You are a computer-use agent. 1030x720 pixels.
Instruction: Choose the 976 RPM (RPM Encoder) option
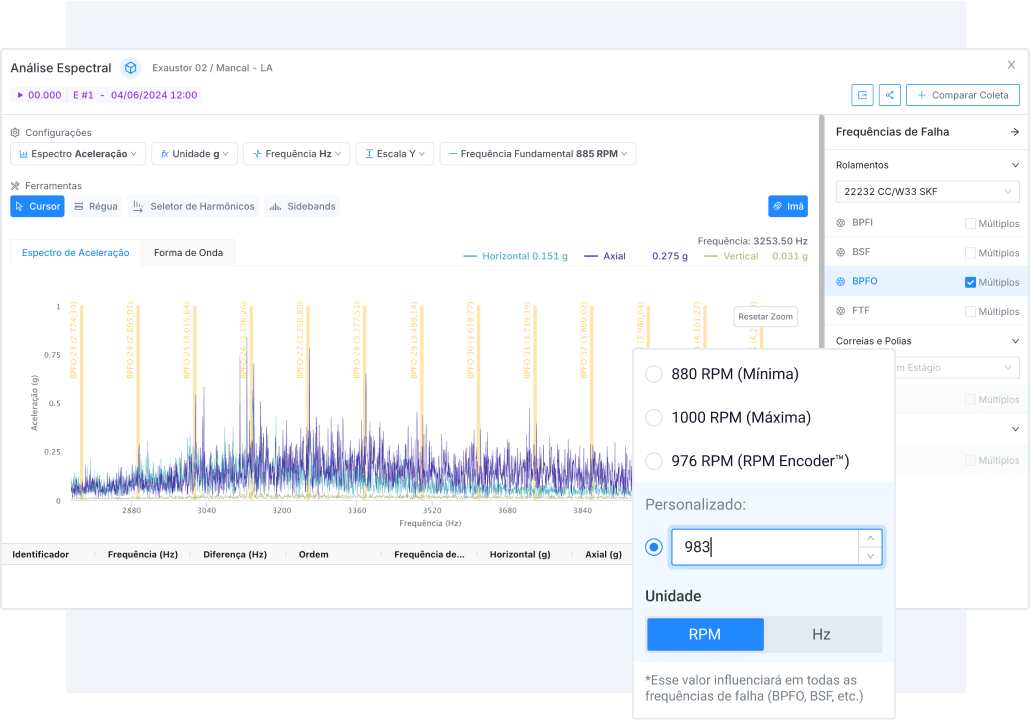(654, 461)
